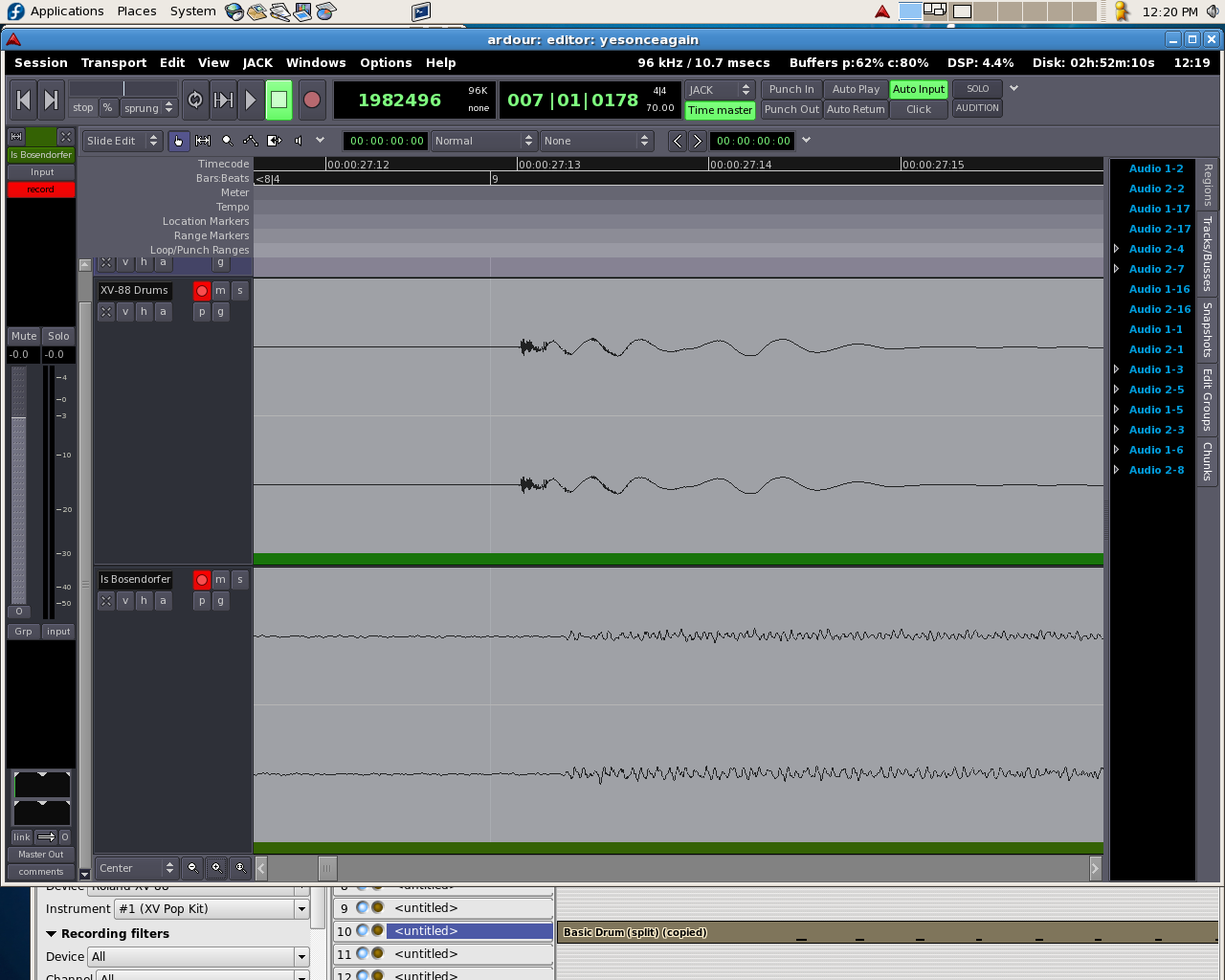Screen dimensions: 1225x980
Task: Open the JACK sync source dropdown
Action: click(x=720, y=89)
